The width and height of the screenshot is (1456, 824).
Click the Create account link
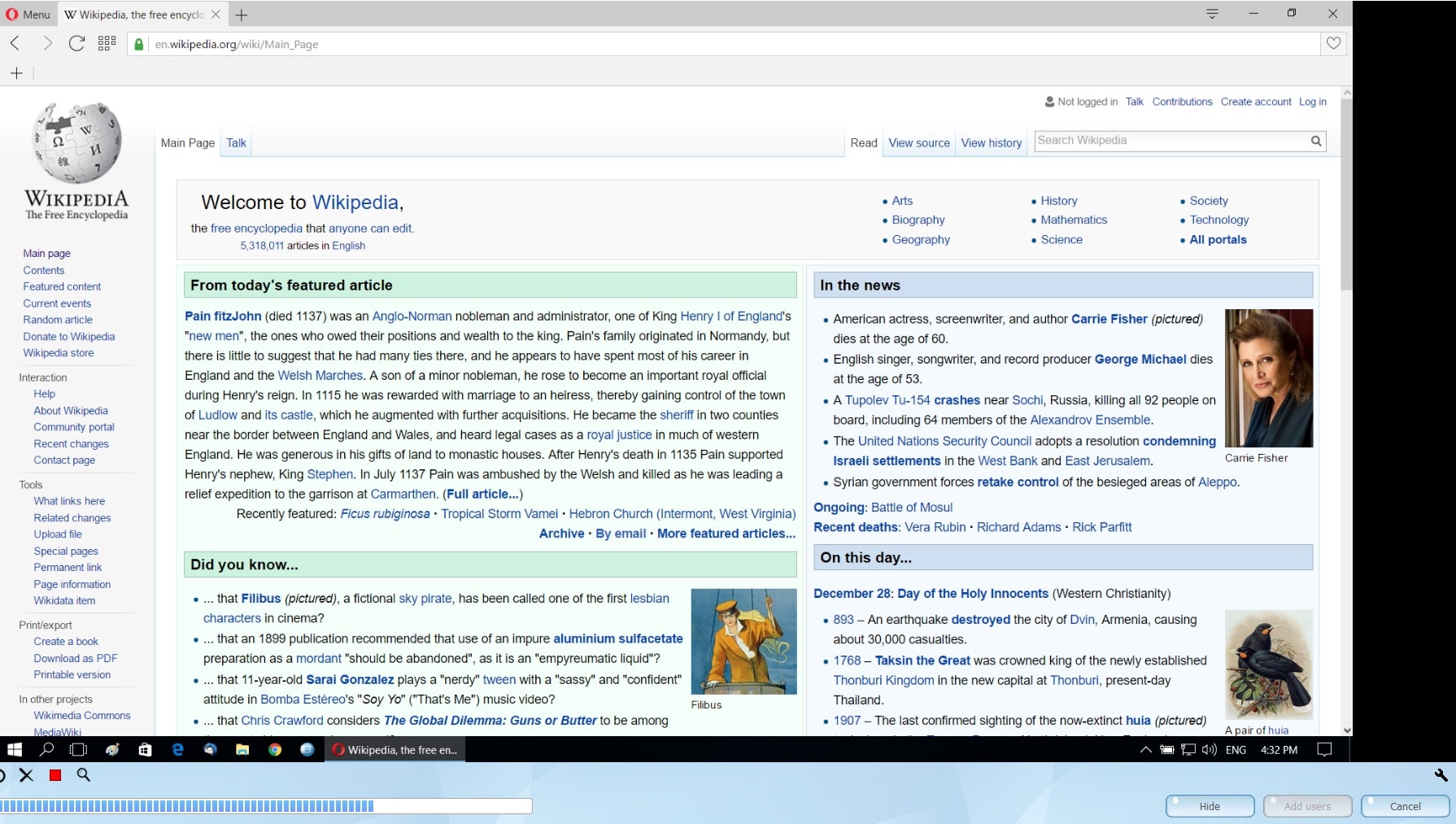[1256, 102]
